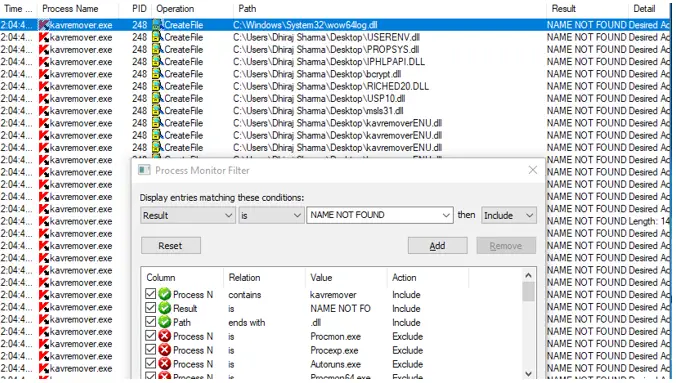Click the green check icon on Path filter row

point(164,322)
